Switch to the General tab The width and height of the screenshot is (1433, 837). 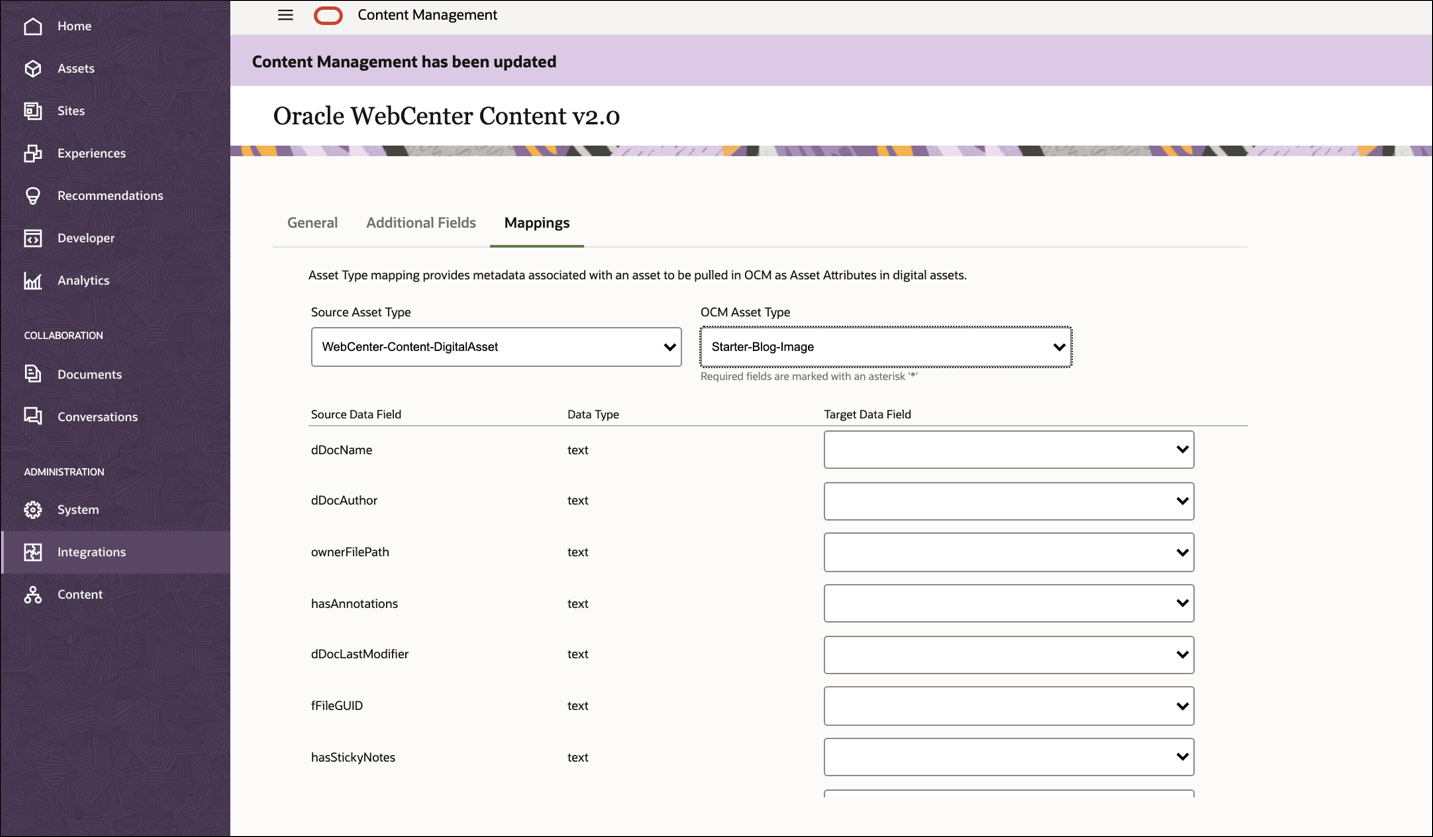(x=312, y=223)
